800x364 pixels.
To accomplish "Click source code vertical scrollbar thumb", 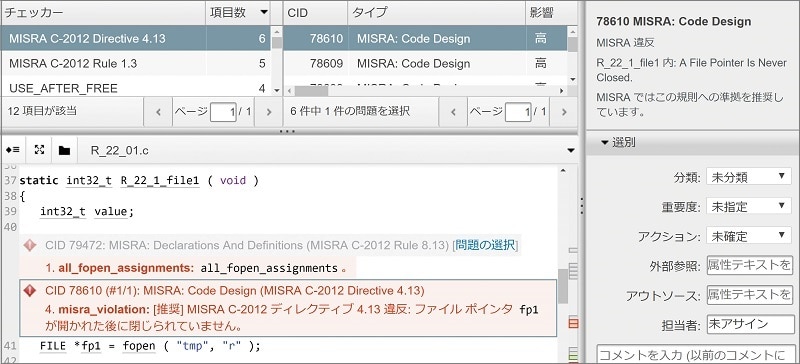I will tap(562, 285).
